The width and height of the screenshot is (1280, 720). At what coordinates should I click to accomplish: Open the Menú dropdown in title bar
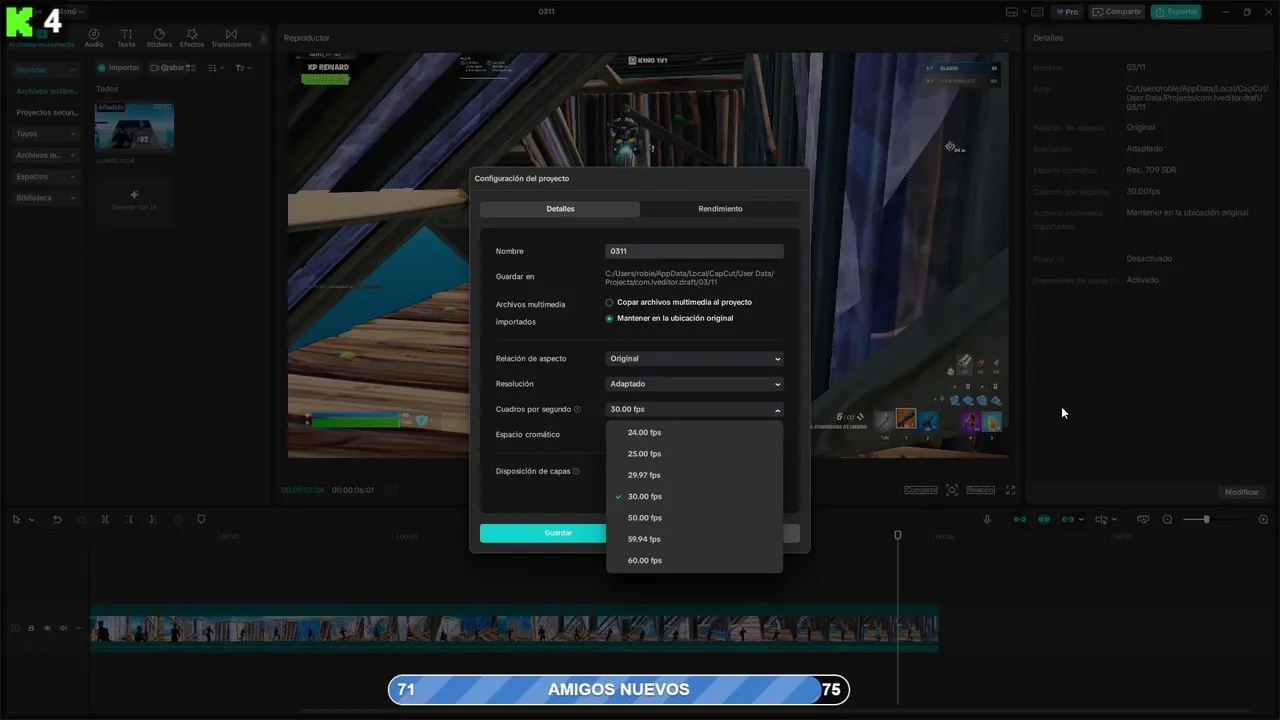[x=68, y=12]
